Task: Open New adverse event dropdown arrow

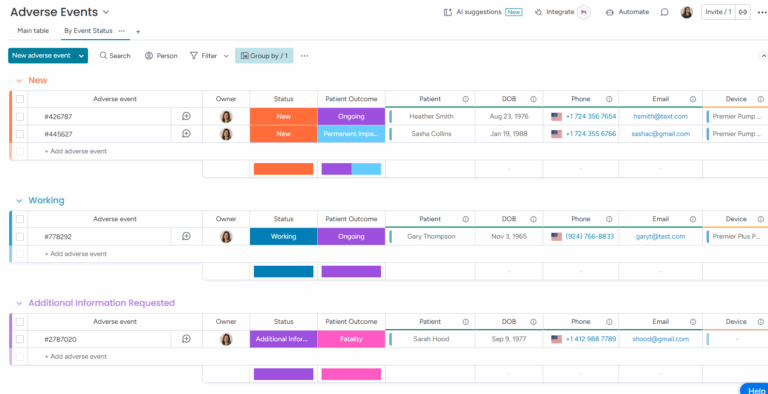Action: click(81, 56)
